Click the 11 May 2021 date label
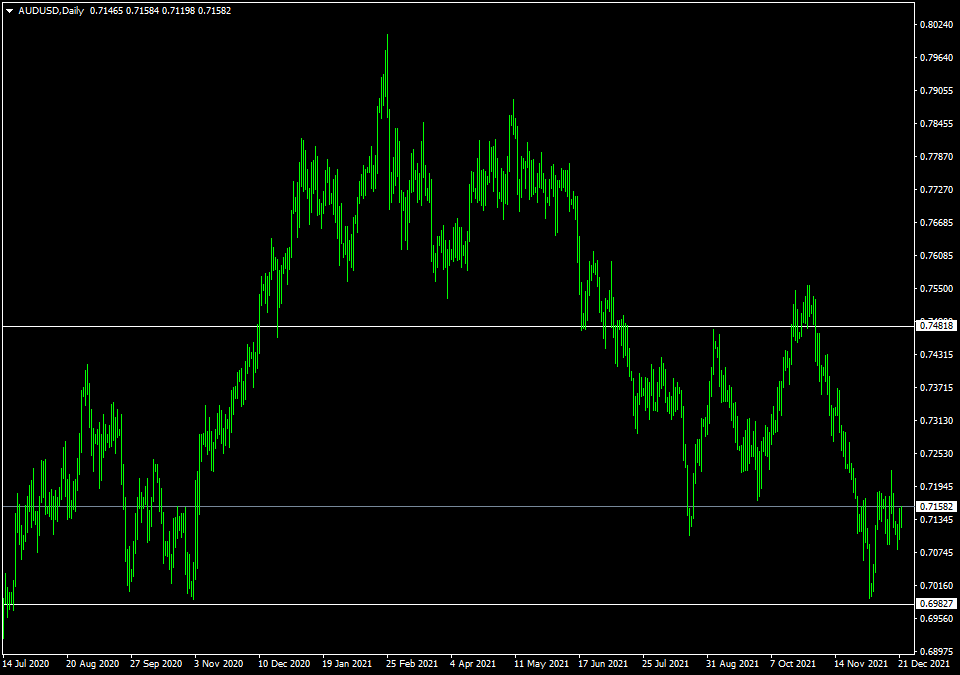 (541, 664)
